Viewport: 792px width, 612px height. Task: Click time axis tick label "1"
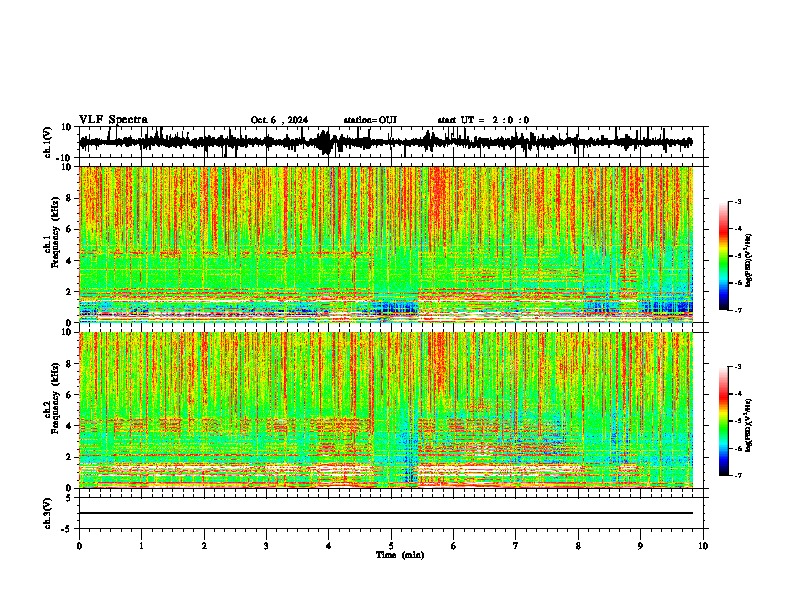tap(141, 546)
